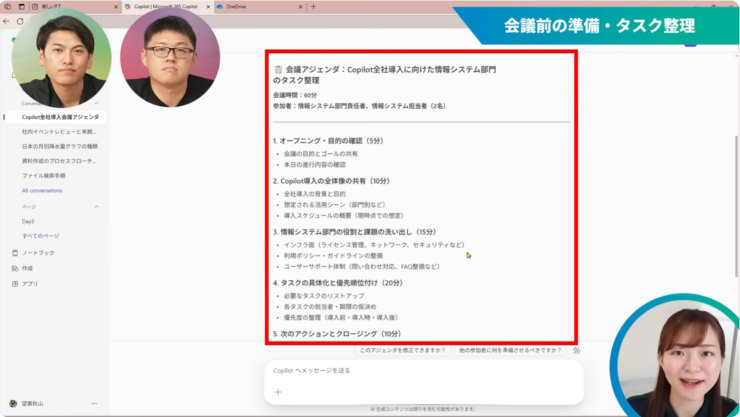This screenshot has height=417, width=740.
Task: Go back with the browser back arrow
Action: 6,21
